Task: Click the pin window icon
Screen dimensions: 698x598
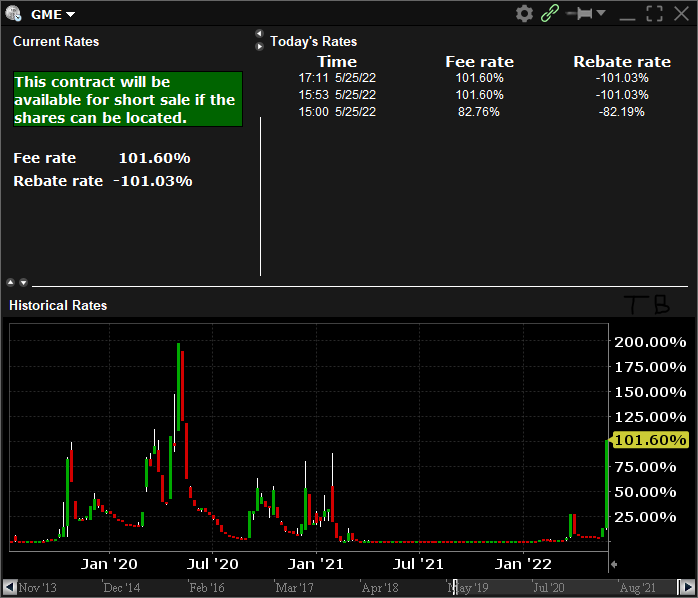Action: 579,13
